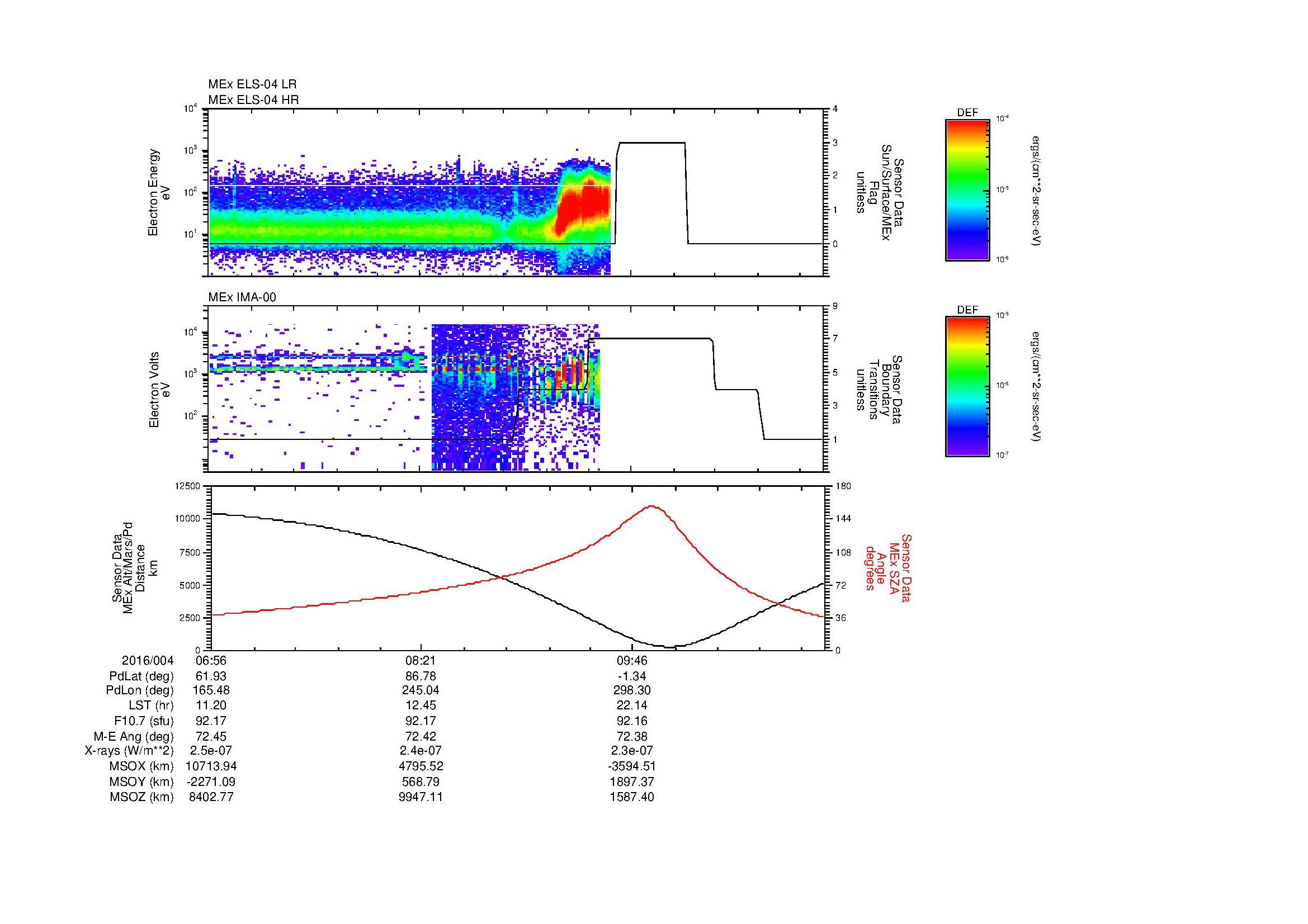
Task: Click the MSOY value 568.79
Action: (421, 781)
